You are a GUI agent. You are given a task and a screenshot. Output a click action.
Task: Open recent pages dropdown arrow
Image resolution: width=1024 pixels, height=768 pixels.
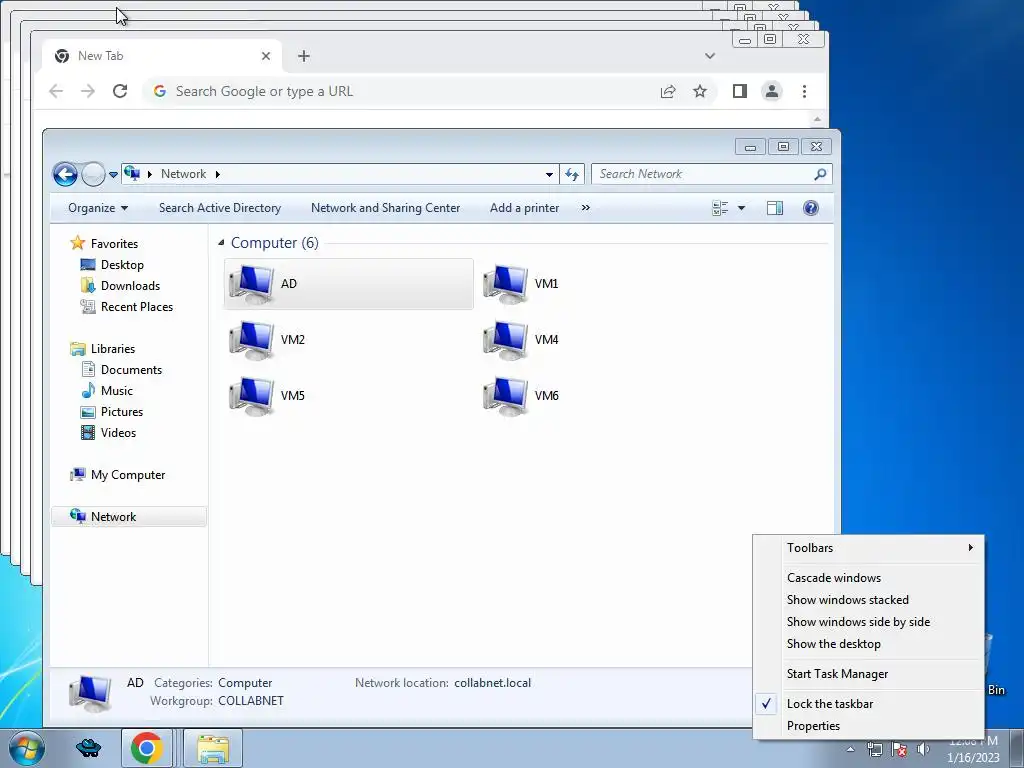coord(113,174)
